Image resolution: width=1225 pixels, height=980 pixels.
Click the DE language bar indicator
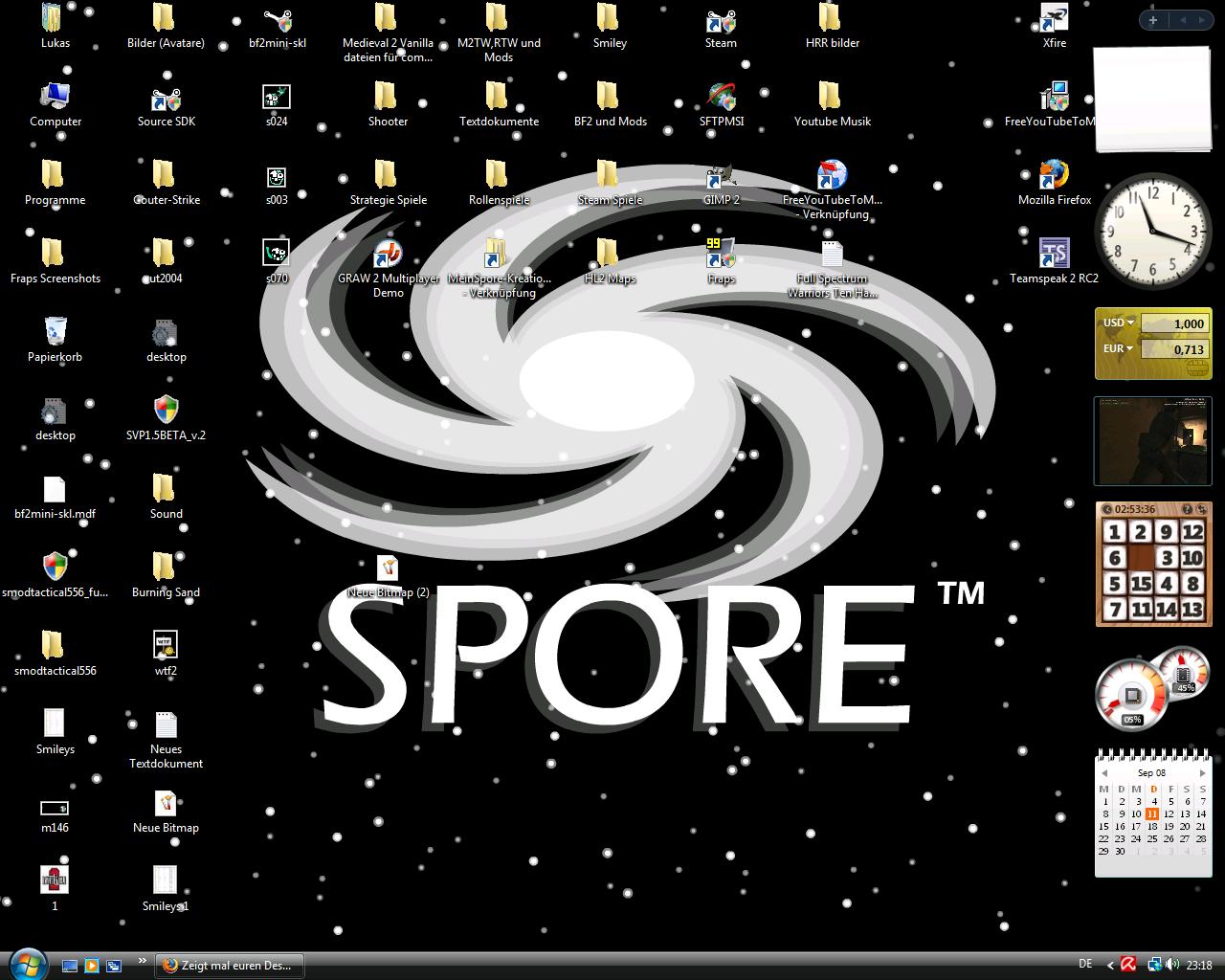pyautogui.click(x=1085, y=965)
